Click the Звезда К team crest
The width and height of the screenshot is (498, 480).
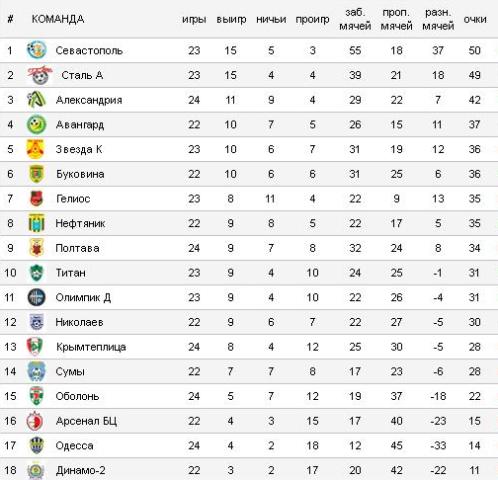35,149
